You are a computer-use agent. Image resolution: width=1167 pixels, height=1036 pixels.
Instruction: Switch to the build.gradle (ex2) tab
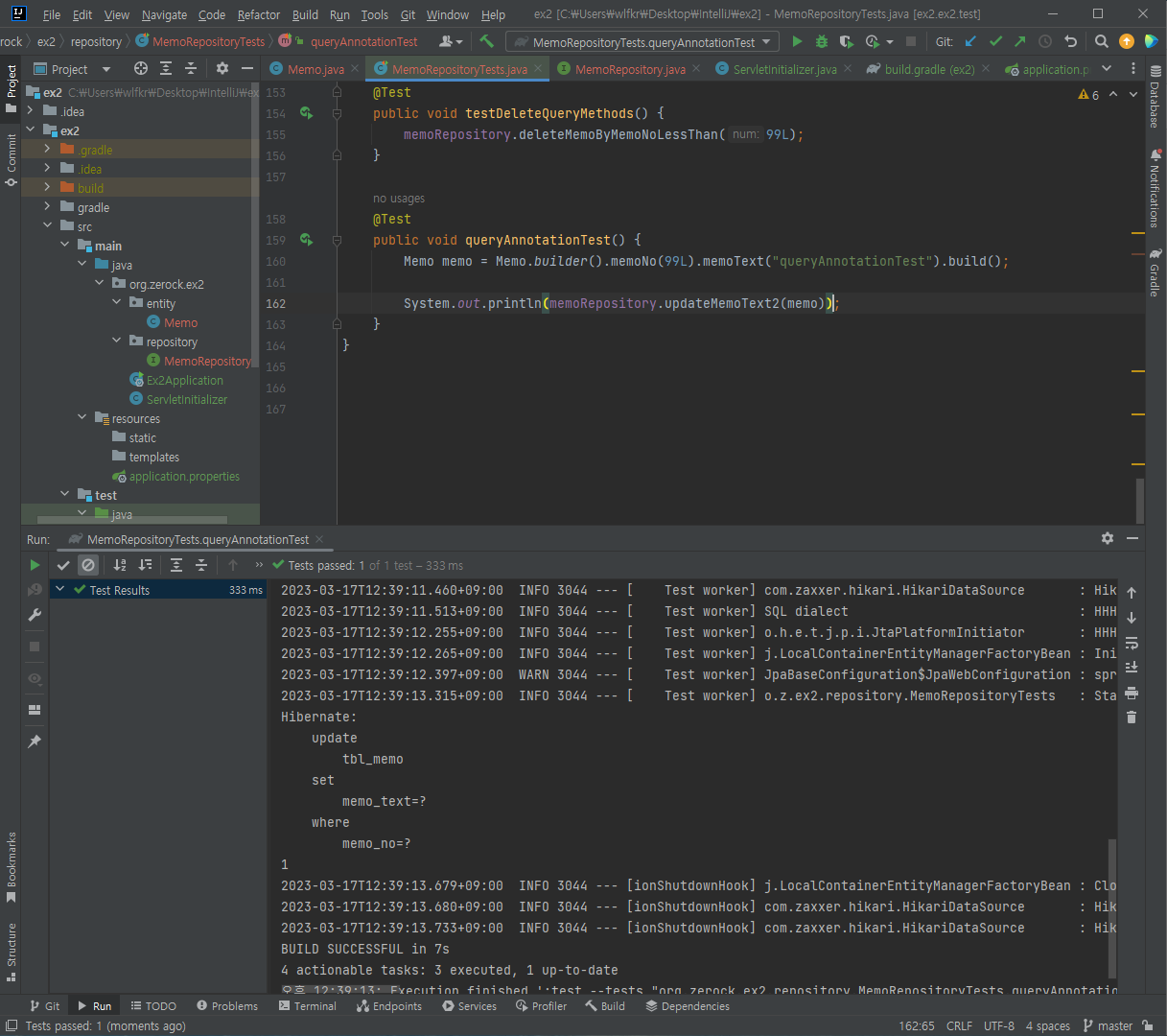pyautogui.click(x=927, y=69)
